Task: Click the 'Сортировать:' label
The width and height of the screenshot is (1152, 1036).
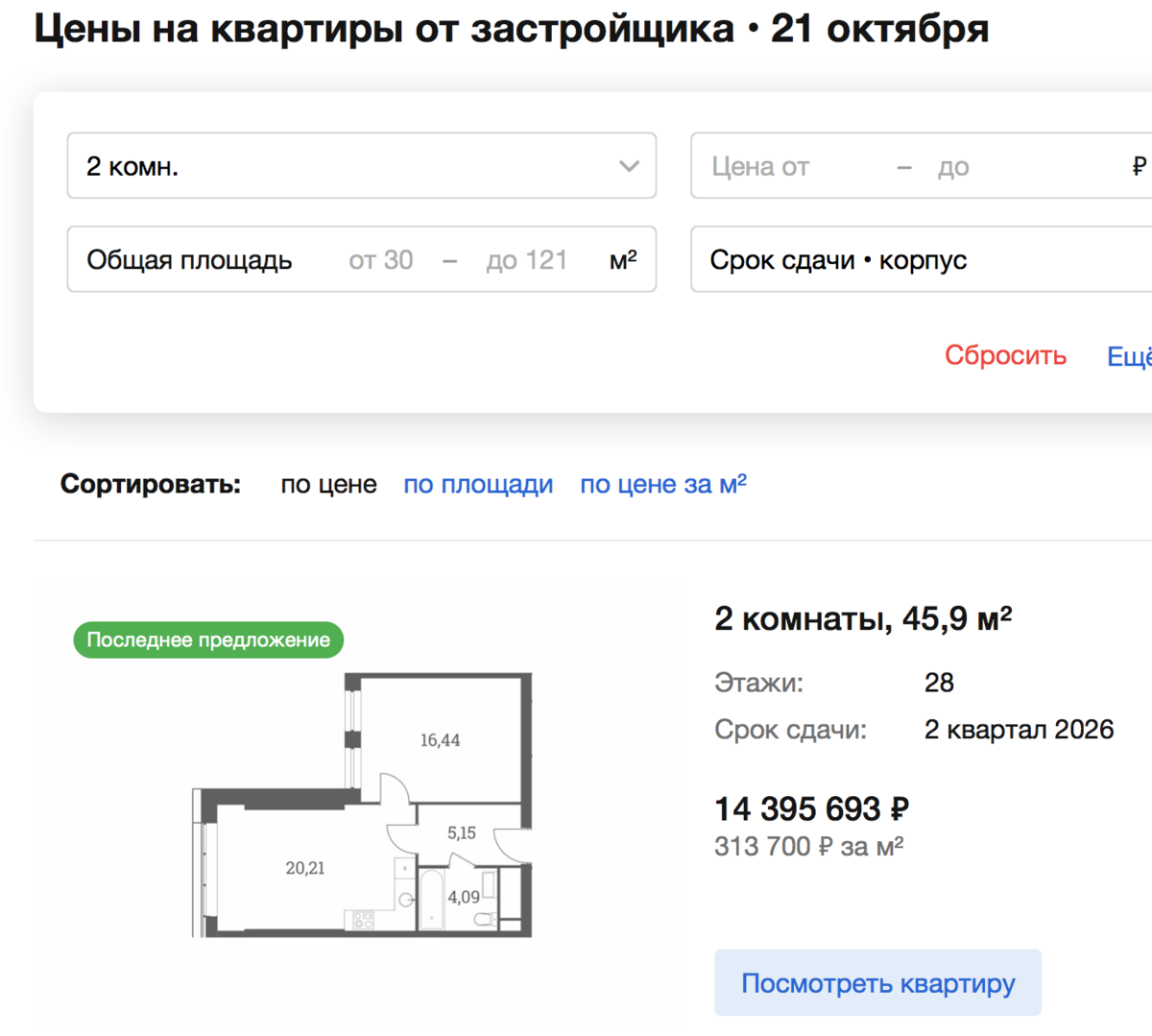Action: 151,484
